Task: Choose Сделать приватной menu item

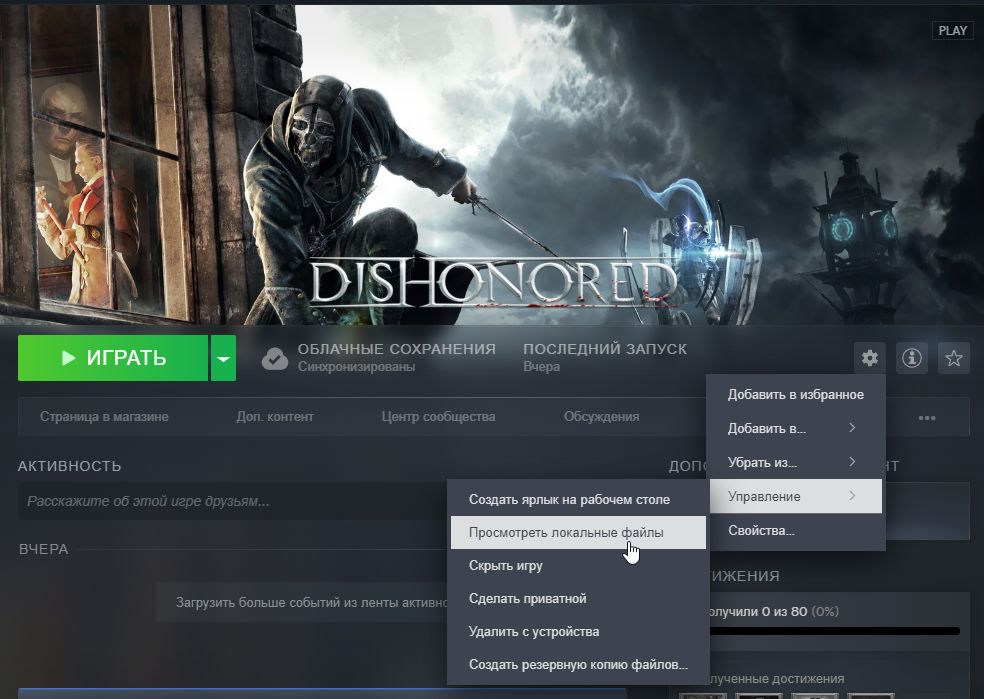Action: tap(578, 599)
